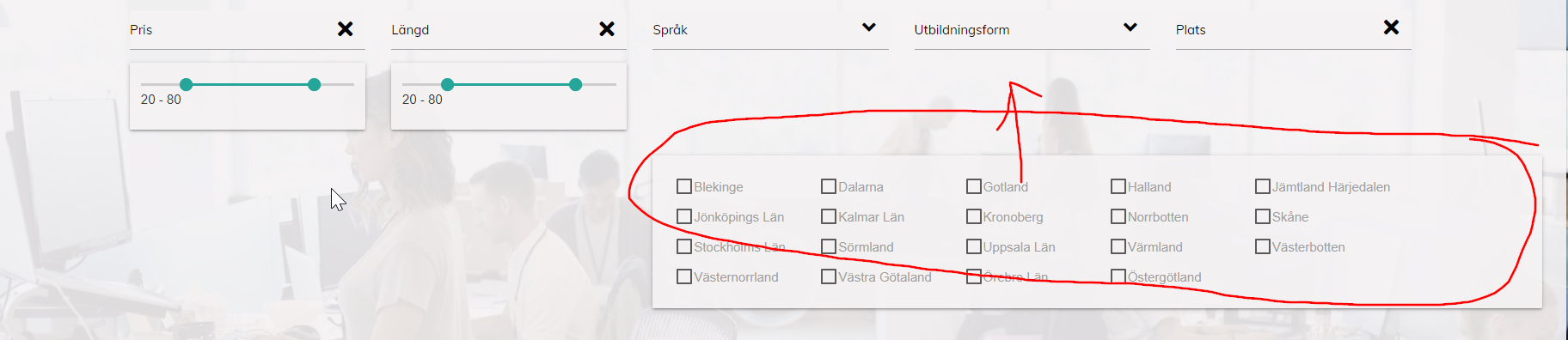Close the Längd filter with X icon

tap(607, 29)
